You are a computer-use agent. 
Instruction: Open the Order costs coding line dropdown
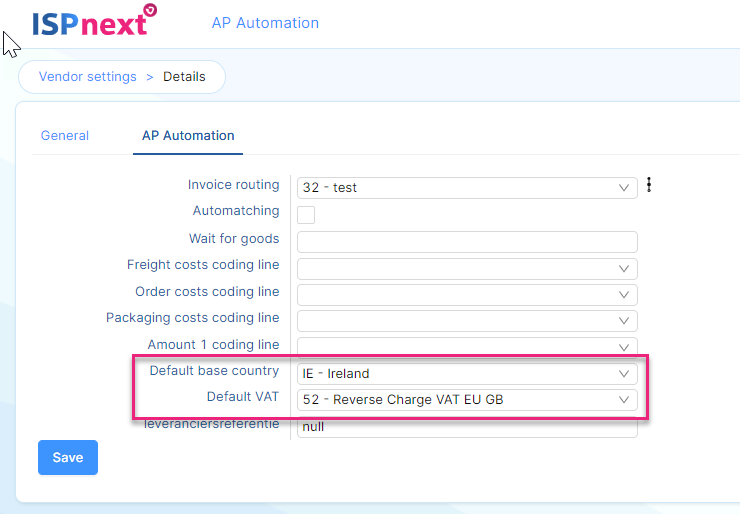pos(467,294)
